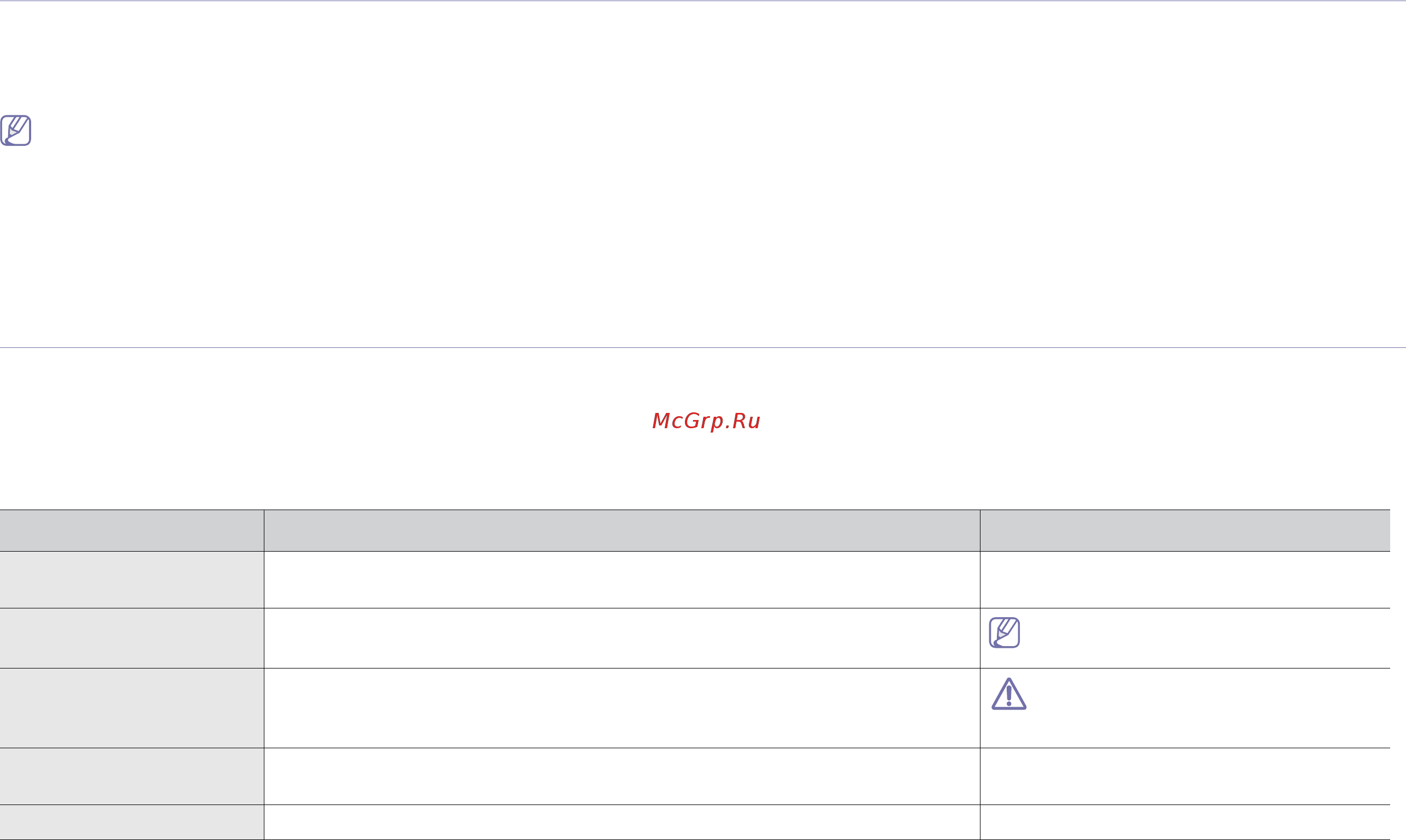Click the first row's empty right cell
The width and height of the screenshot is (1406, 840).
[1185, 580]
